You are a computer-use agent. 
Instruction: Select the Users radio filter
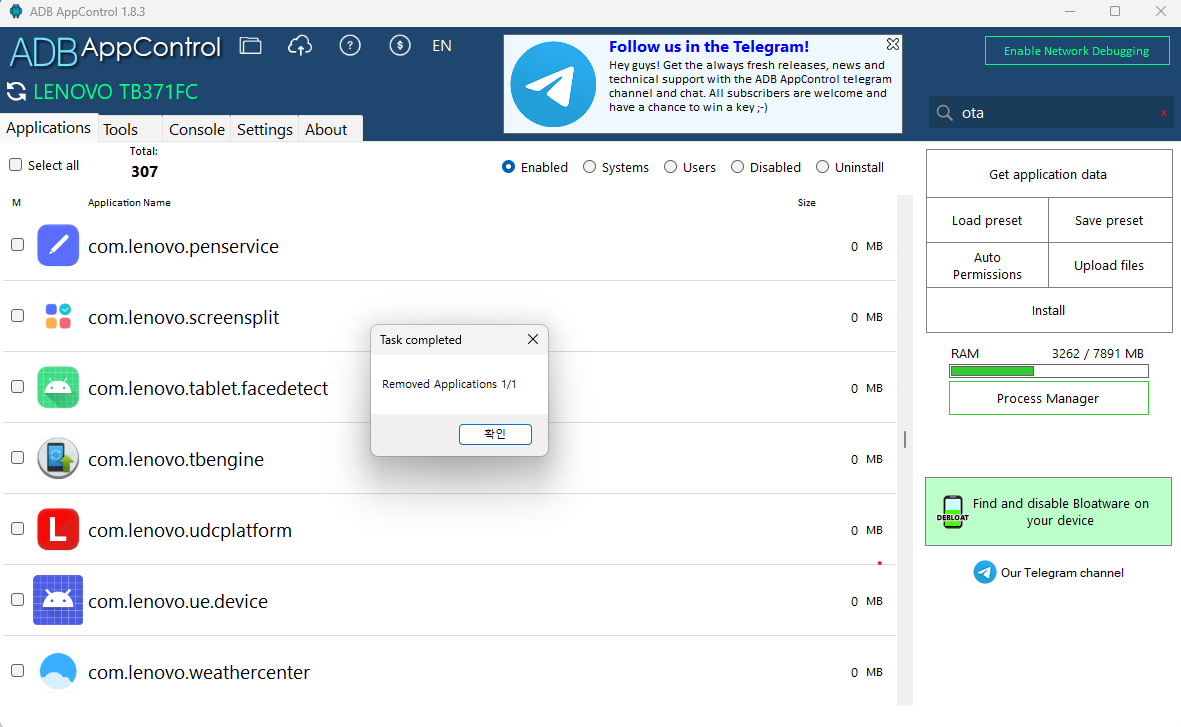click(670, 166)
